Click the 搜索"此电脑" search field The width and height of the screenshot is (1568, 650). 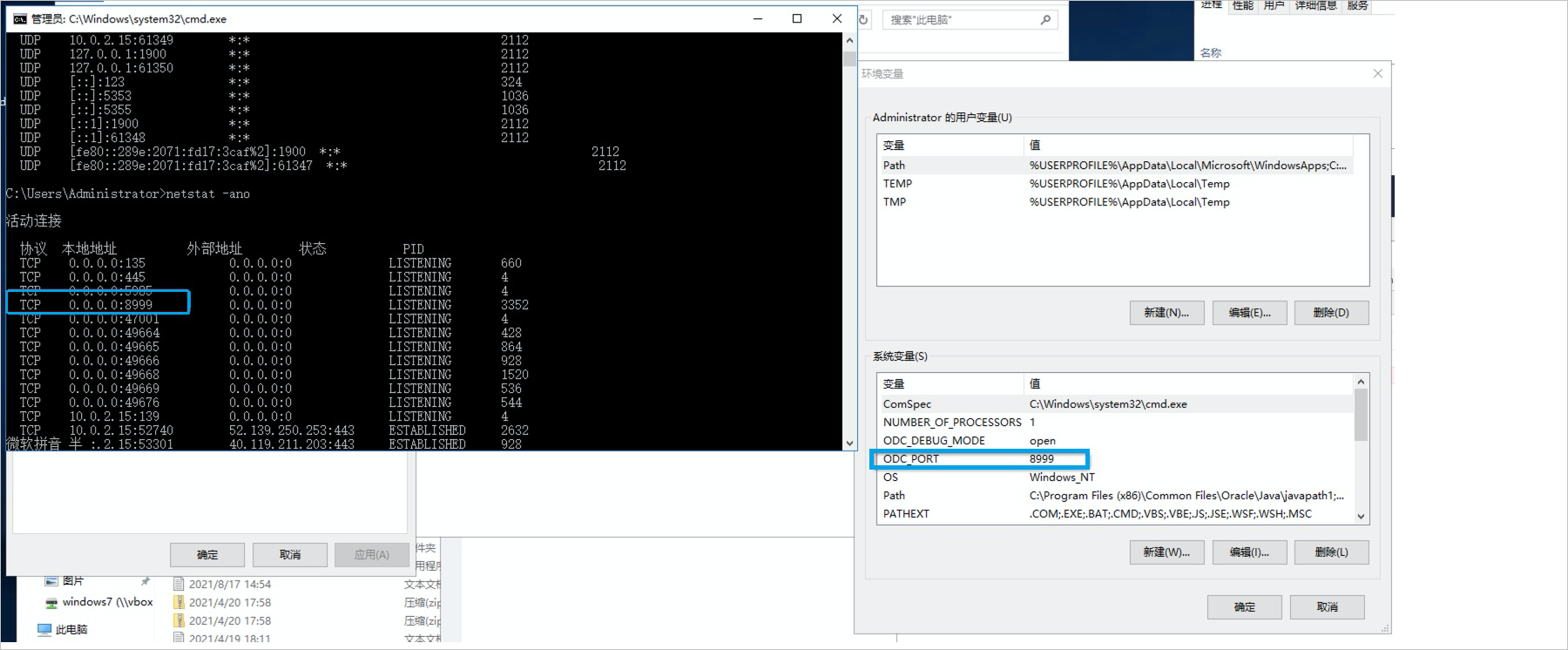coord(958,20)
